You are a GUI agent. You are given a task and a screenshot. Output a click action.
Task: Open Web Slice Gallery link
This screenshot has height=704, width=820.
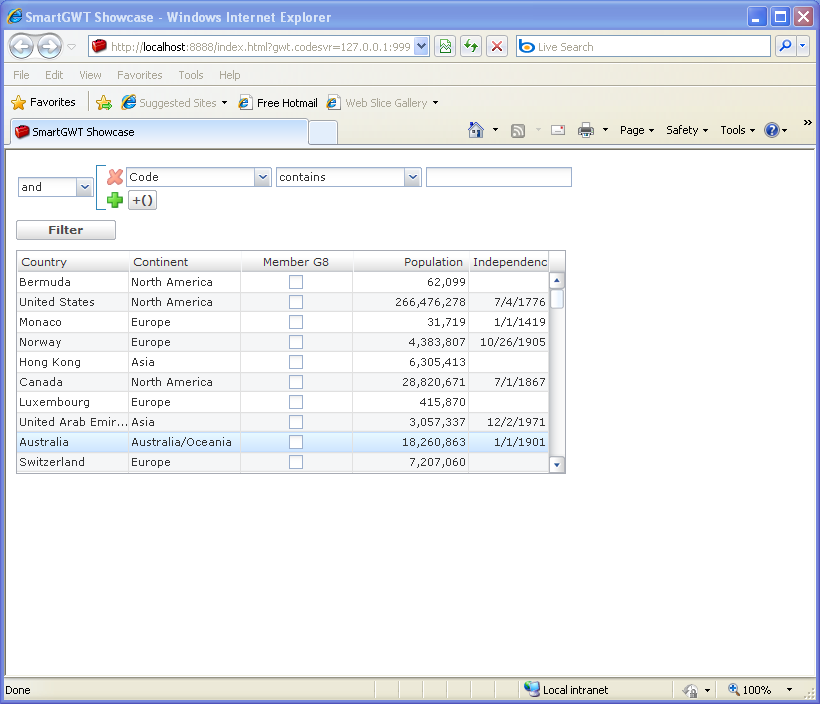click(382, 103)
